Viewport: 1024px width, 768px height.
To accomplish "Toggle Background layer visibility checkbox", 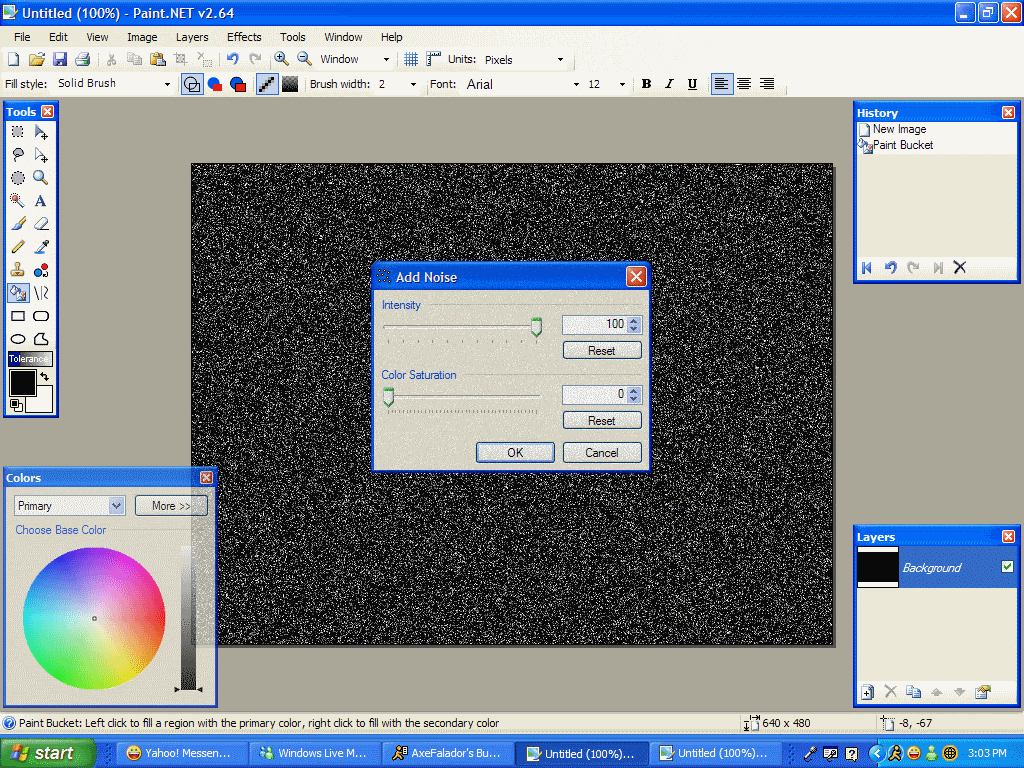I will (x=1007, y=567).
